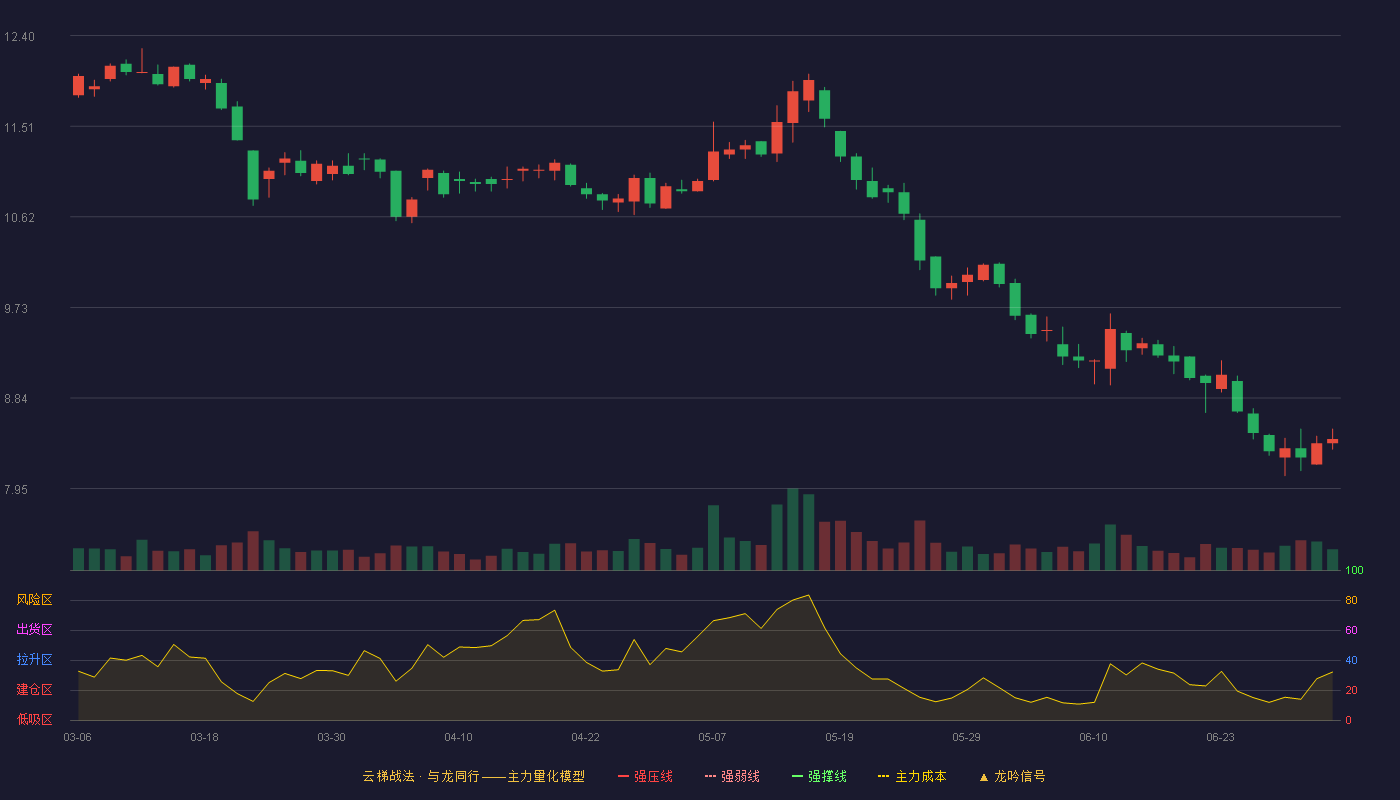
Task: Click the orange 80 indicator scale value
Action: (1351, 600)
